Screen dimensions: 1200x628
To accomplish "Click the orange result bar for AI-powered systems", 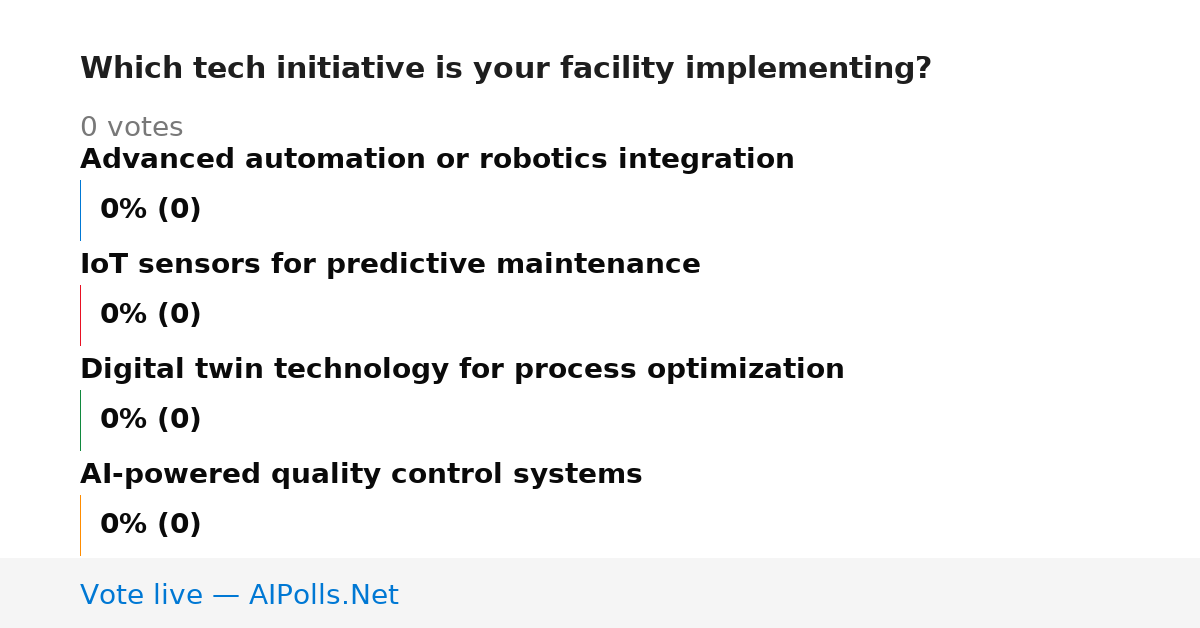I will [x=80, y=525].
